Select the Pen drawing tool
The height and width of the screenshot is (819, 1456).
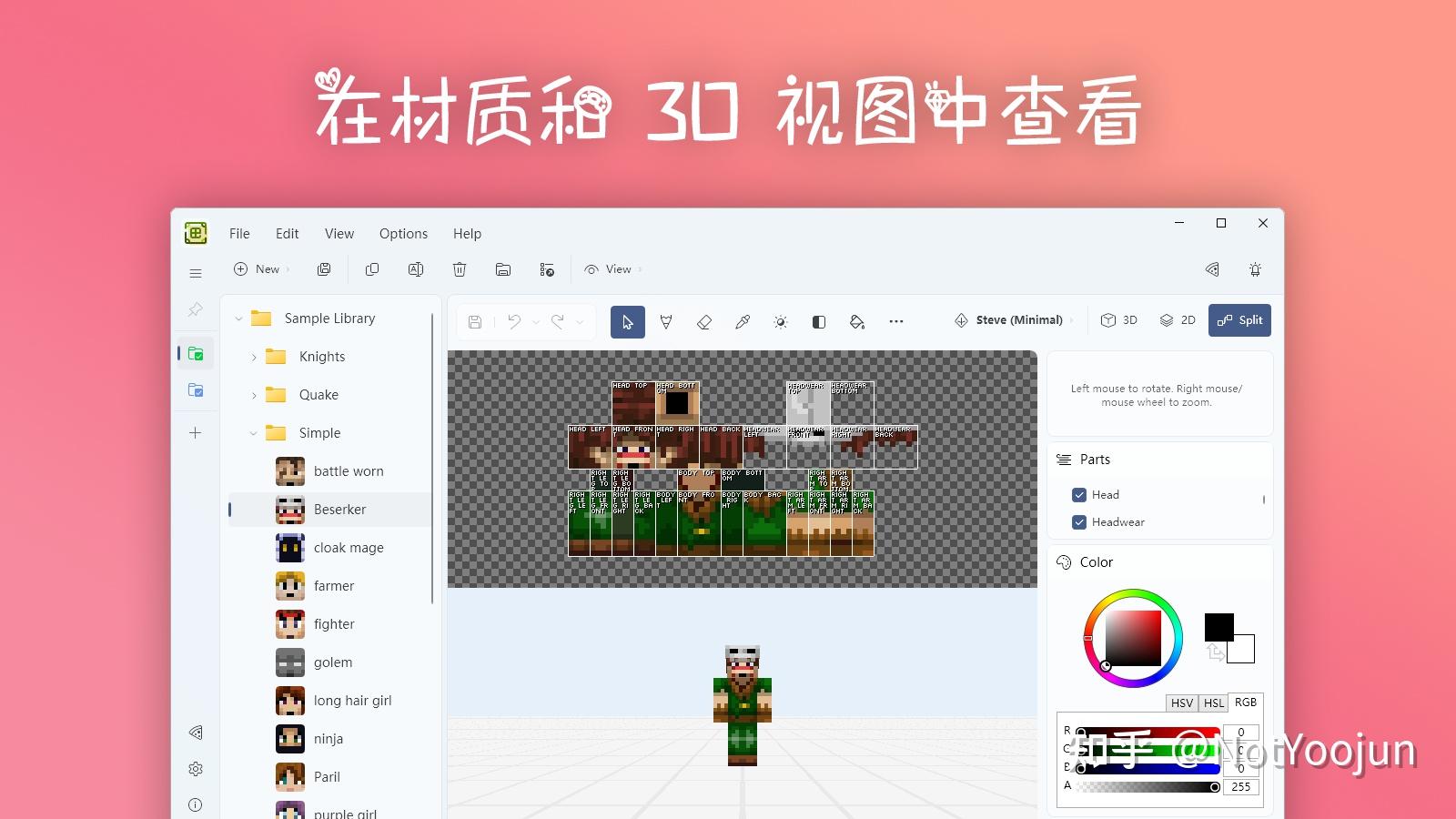click(667, 320)
